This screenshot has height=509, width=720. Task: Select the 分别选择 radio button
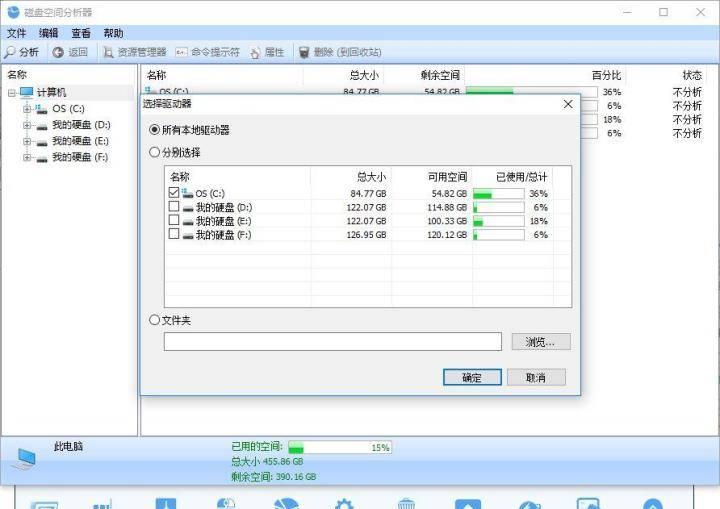(x=155, y=152)
